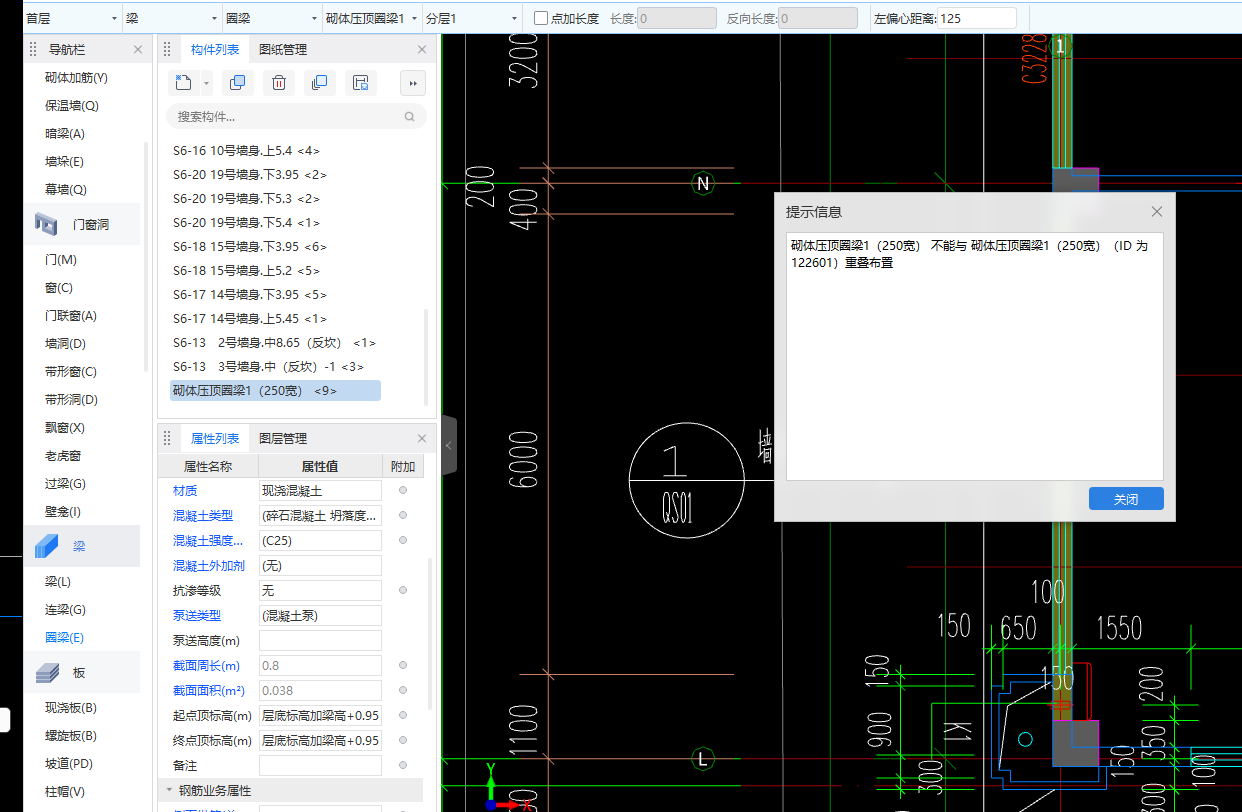Click the 备注 value field

320,765
